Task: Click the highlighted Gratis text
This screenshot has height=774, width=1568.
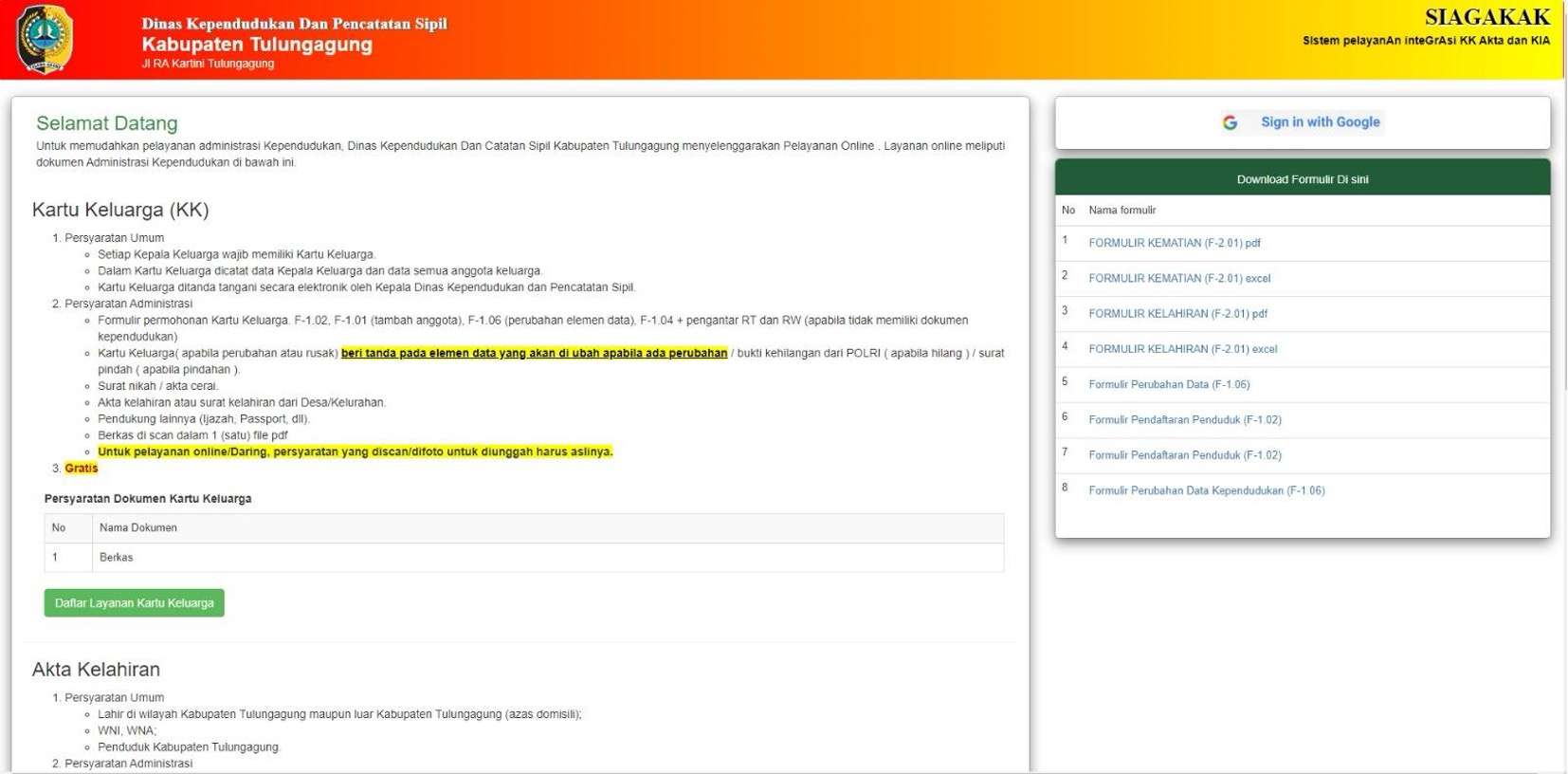Action: coord(82,469)
